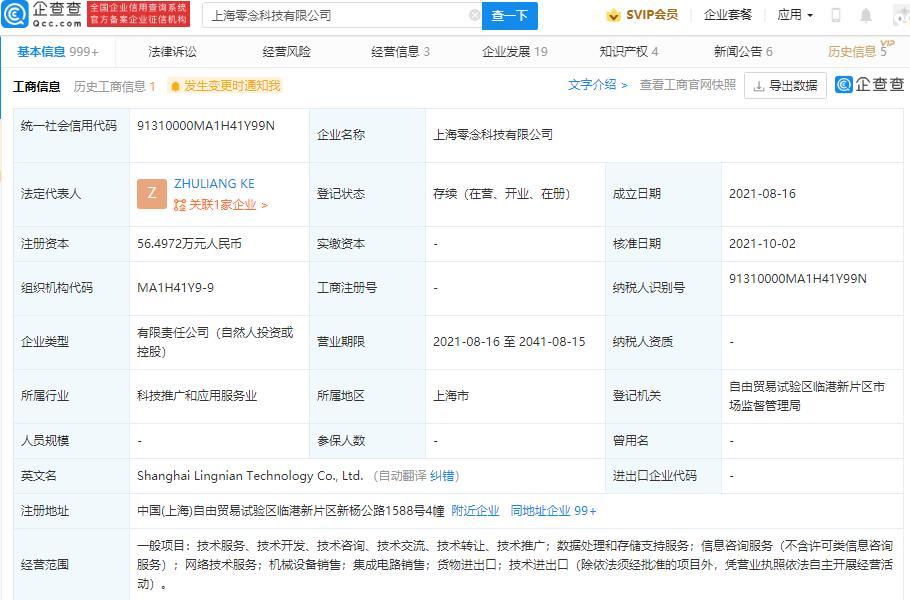
Task: Click establishment date 2021-08-16
Action: click(762, 194)
